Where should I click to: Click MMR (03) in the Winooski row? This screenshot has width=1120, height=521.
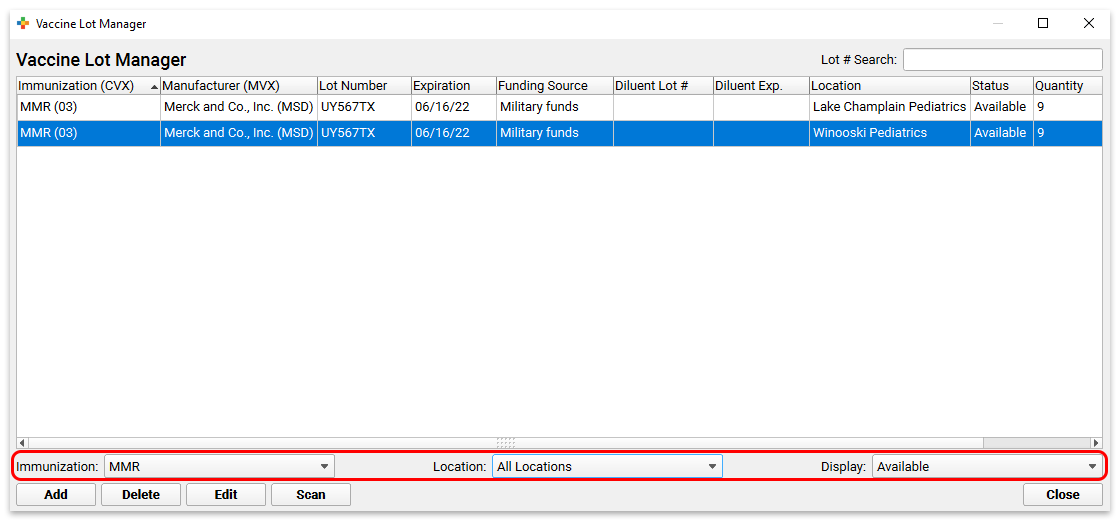pos(89,133)
